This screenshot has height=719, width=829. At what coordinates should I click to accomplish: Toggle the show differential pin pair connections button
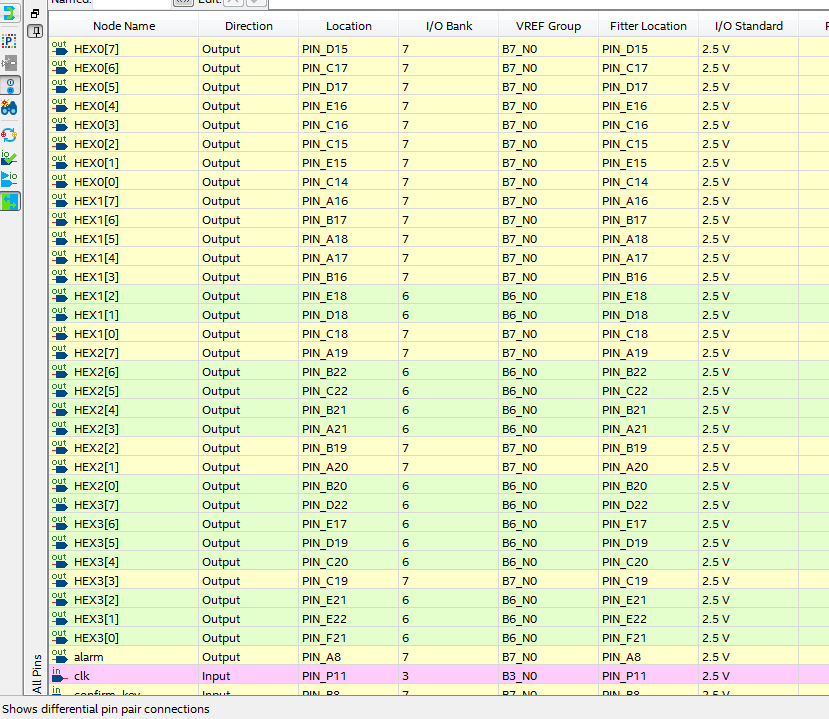[x=10, y=201]
